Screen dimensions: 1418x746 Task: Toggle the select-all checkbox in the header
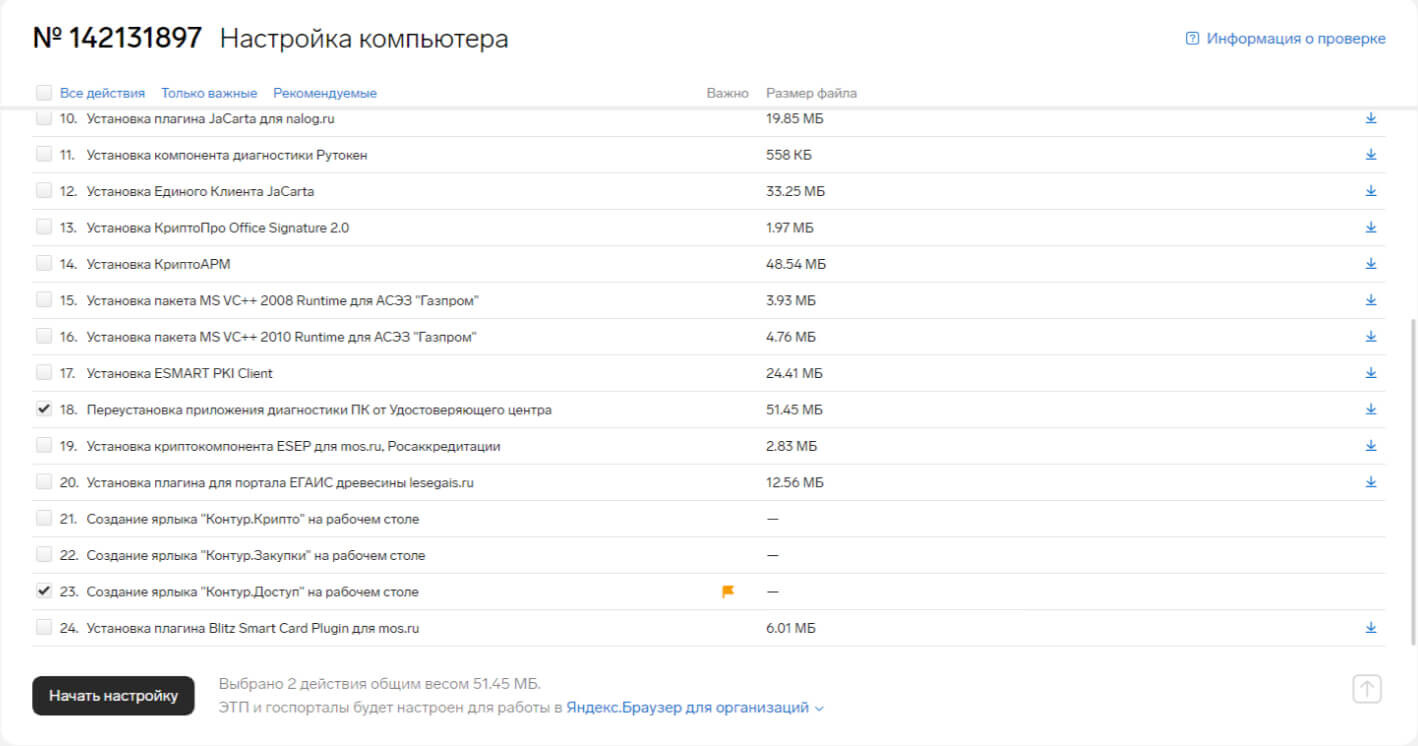(x=44, y=93)
